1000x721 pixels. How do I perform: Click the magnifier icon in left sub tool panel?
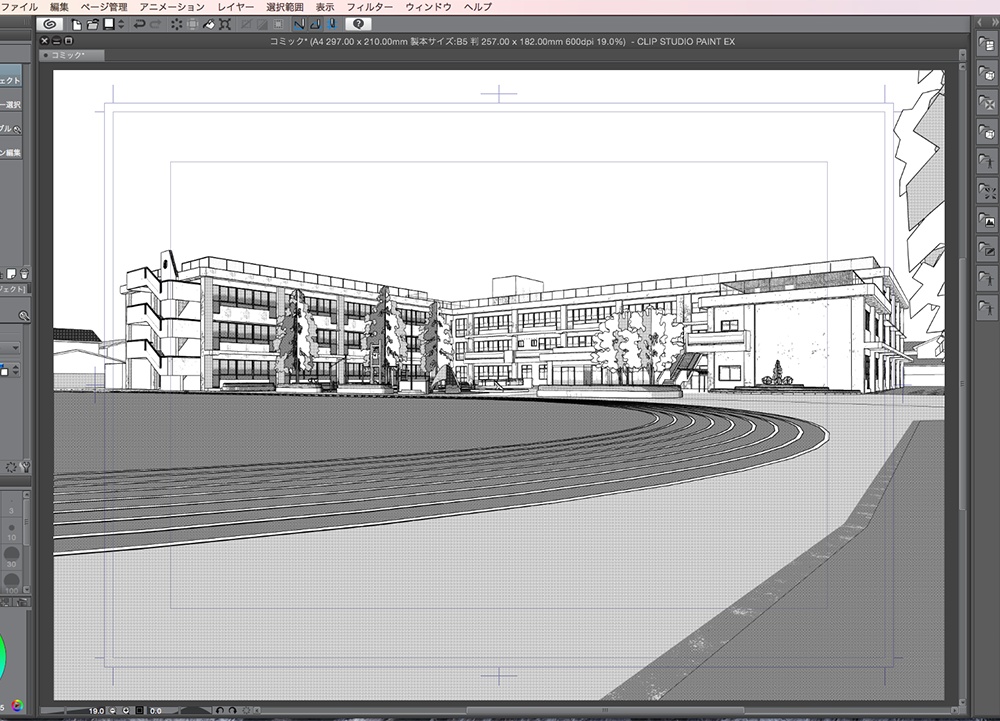[24, 316]
